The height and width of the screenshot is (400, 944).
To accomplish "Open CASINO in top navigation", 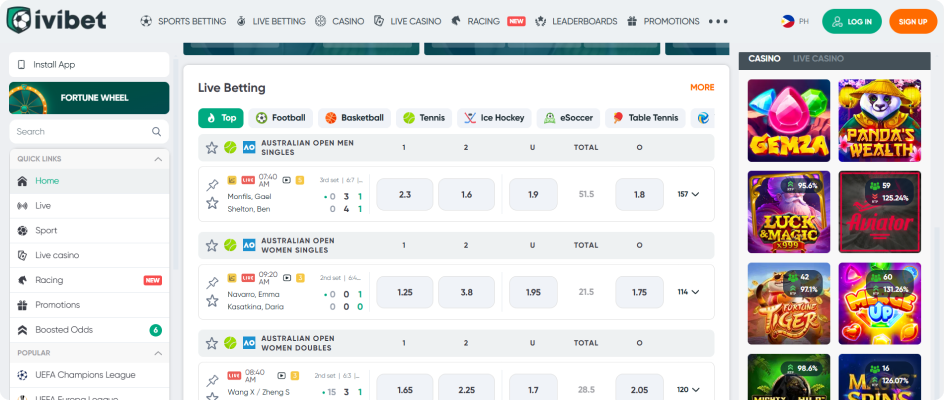I will [340, 21].
